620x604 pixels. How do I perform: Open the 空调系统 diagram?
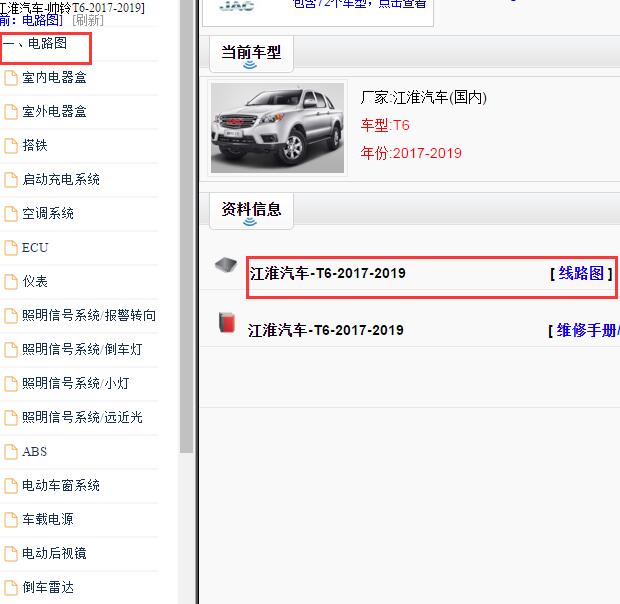coord(48,213)
